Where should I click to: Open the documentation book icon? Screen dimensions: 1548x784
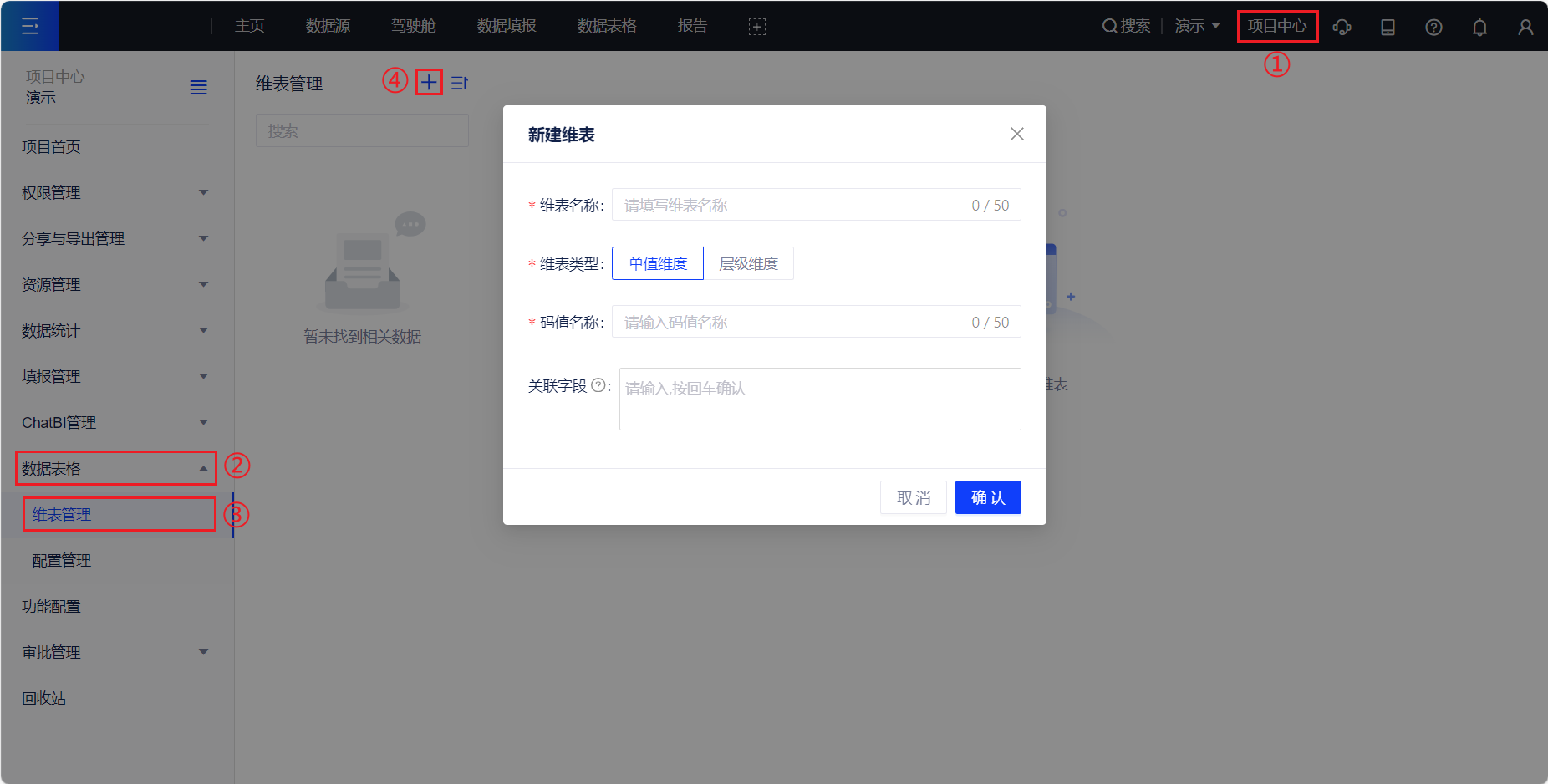(x=1388, y=27)
